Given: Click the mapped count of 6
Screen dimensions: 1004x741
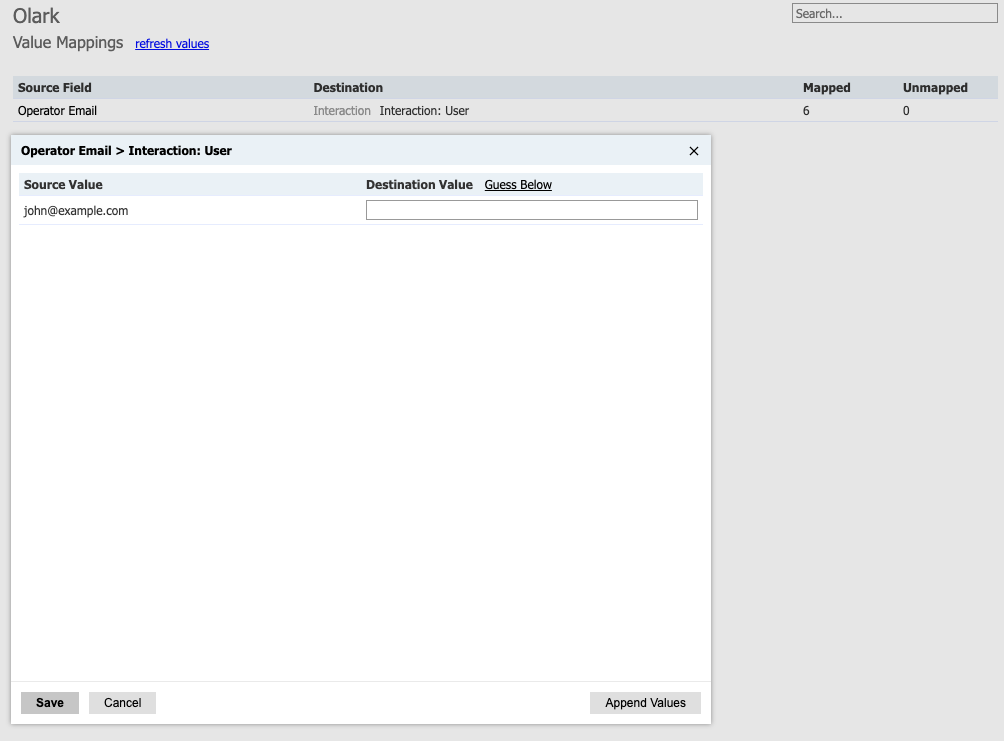Looking at the screenshot, I should [x=806, y=111].
